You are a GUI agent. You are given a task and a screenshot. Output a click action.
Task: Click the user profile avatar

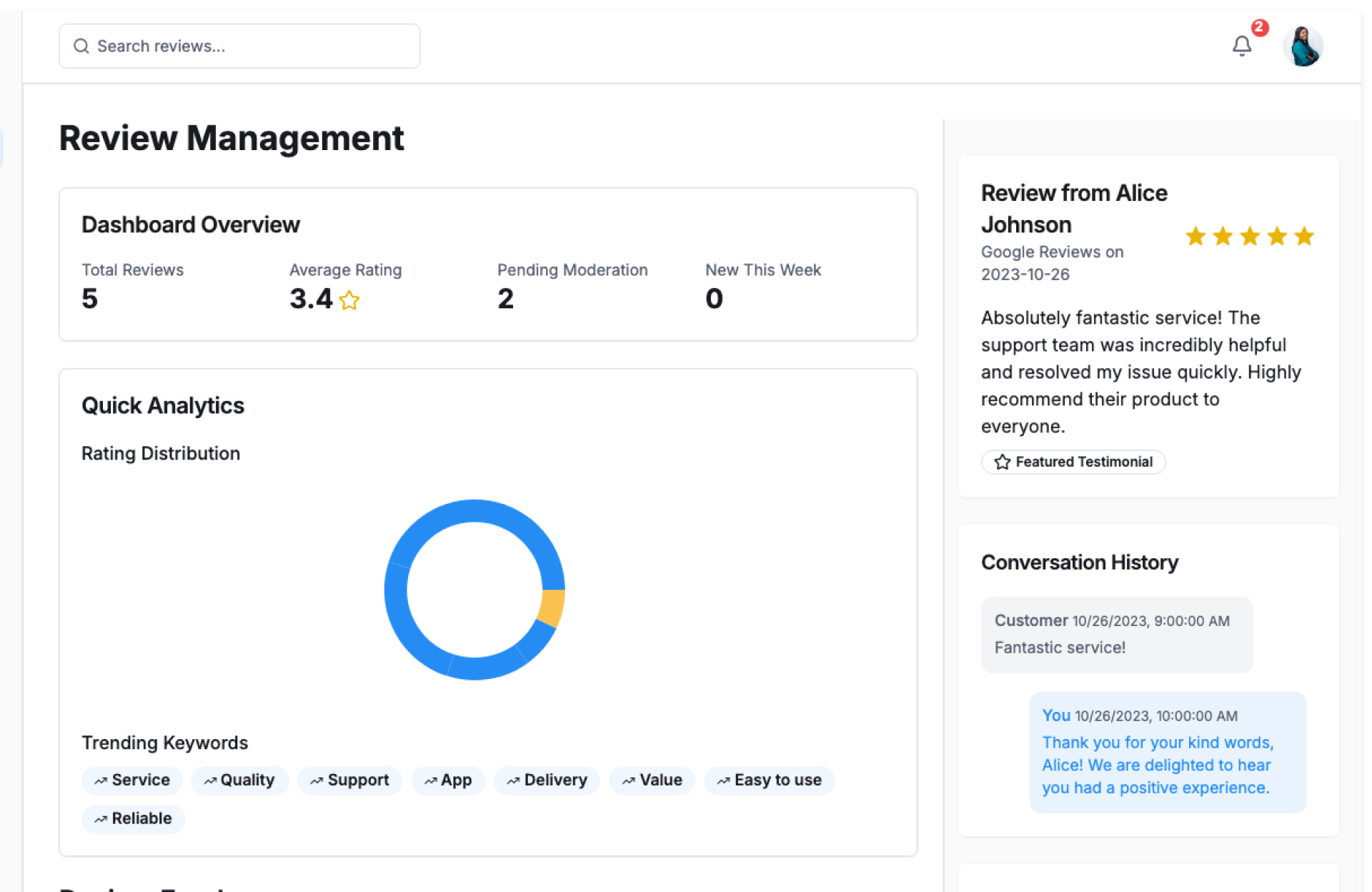pos(1302,46)
